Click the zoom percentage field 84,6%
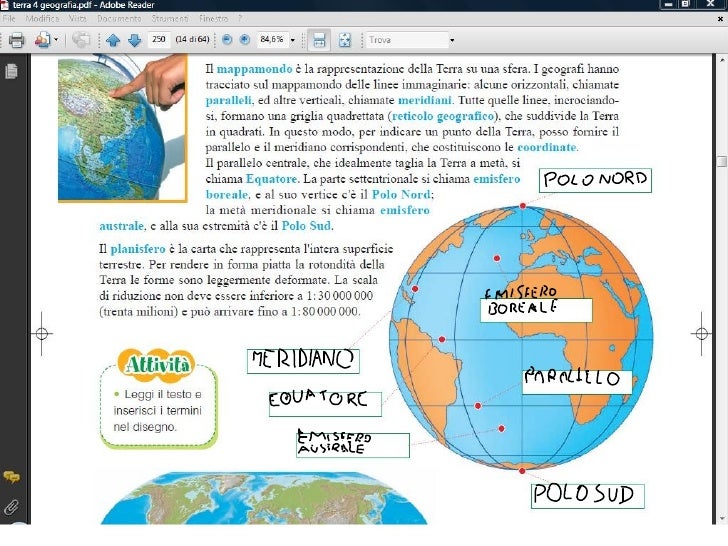728x546 pixels. [273, 39]
